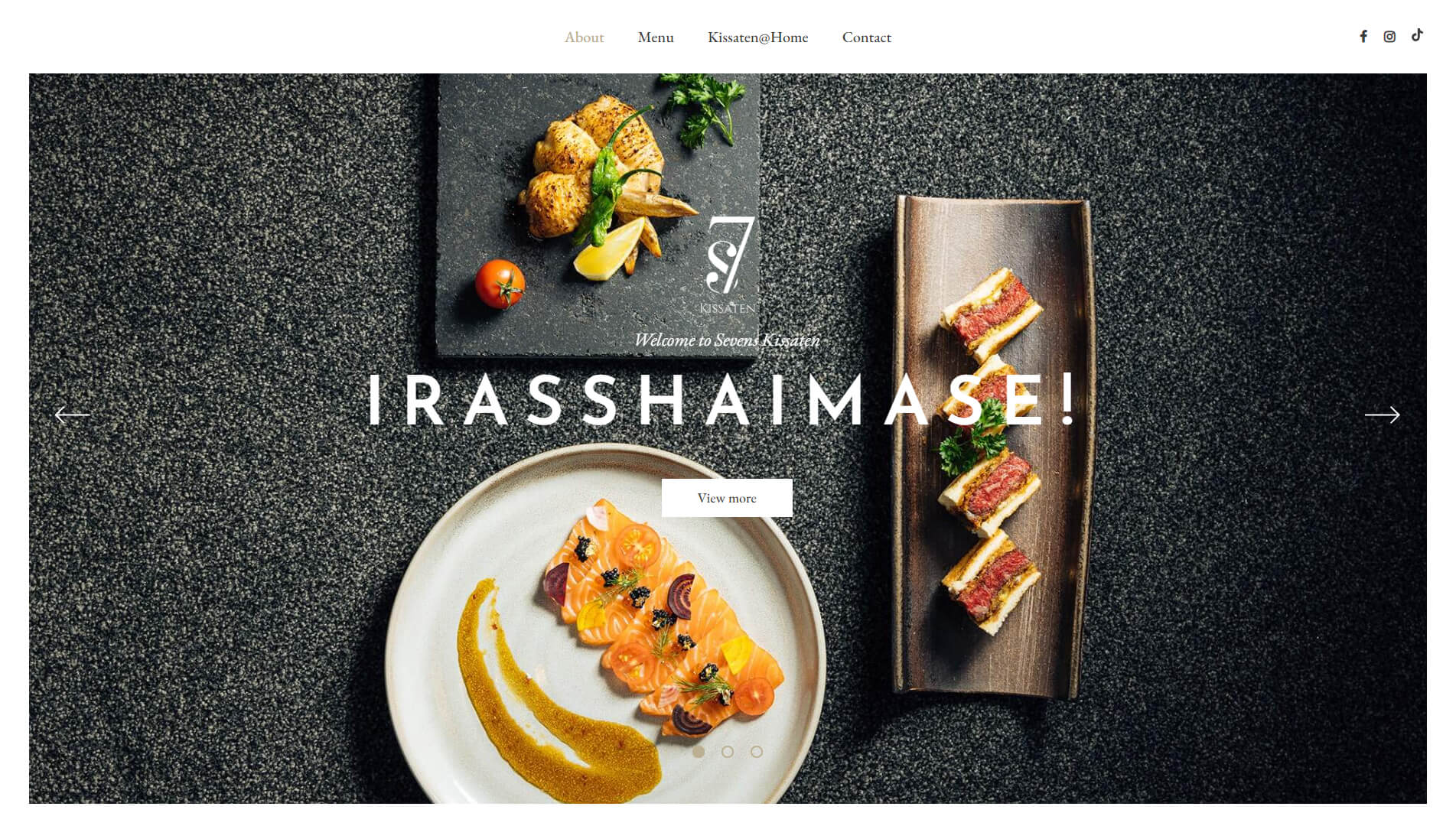Open the Contact page

point(867,37)
